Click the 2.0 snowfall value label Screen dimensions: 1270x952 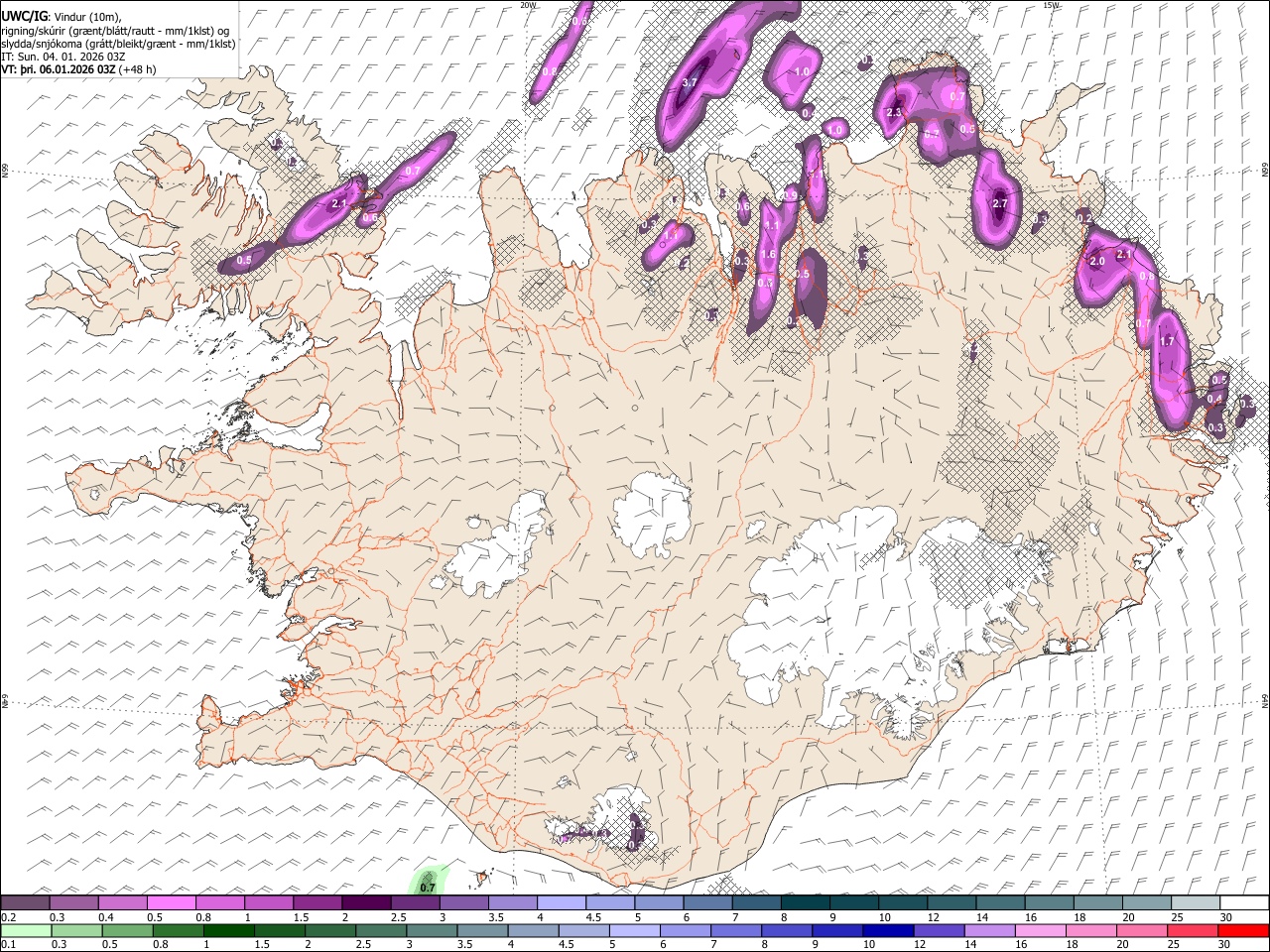point(1097,262)
